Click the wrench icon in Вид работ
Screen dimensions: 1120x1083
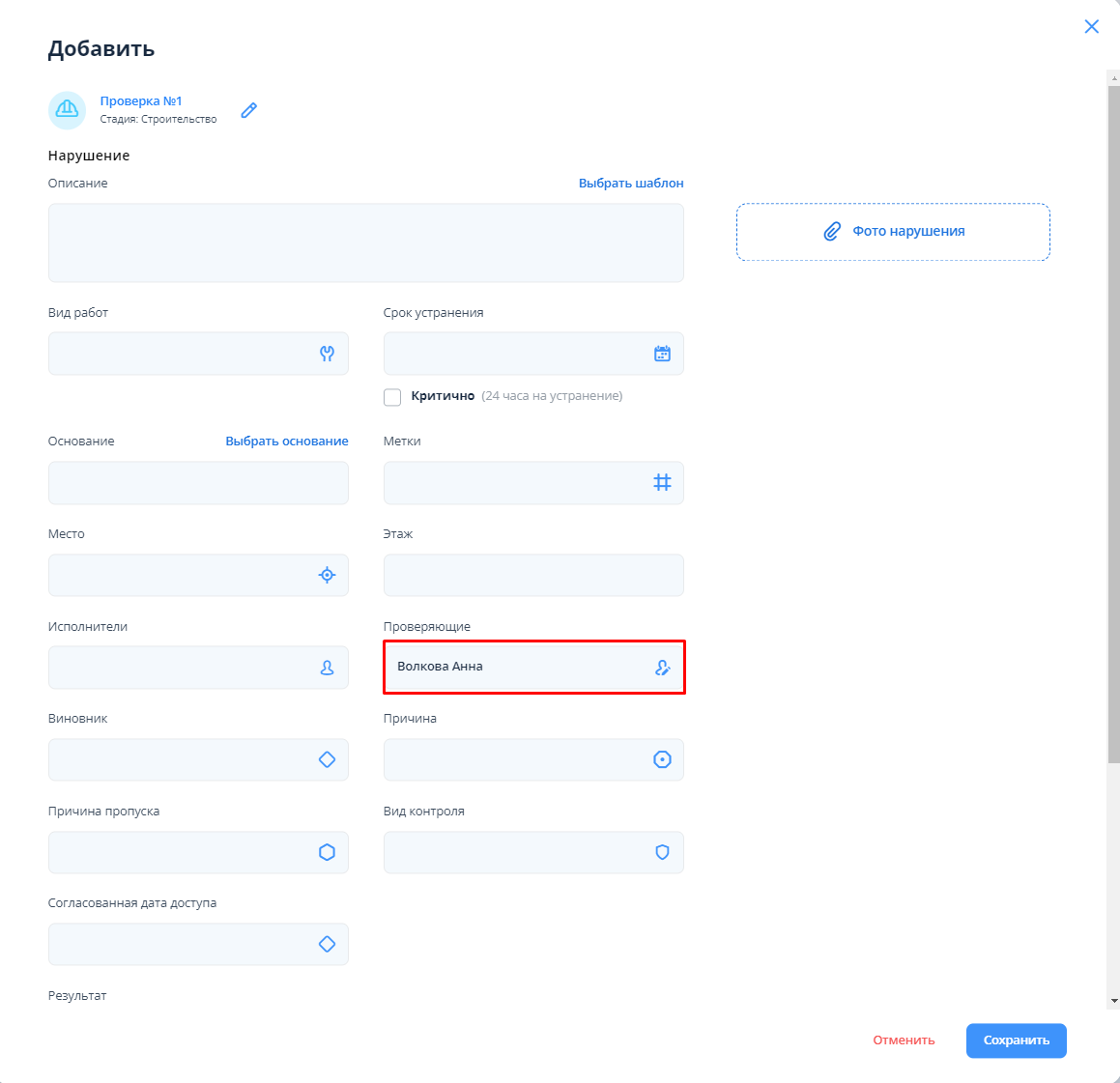click(x=327, y=354)
